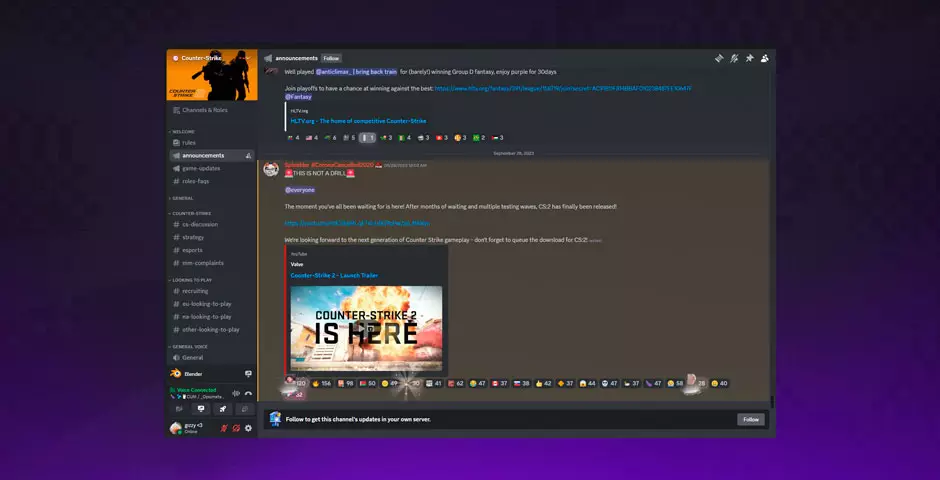The height and width of the screenshot is (480, 940).
Task: Open the recruiting channel
Action: 212,291
